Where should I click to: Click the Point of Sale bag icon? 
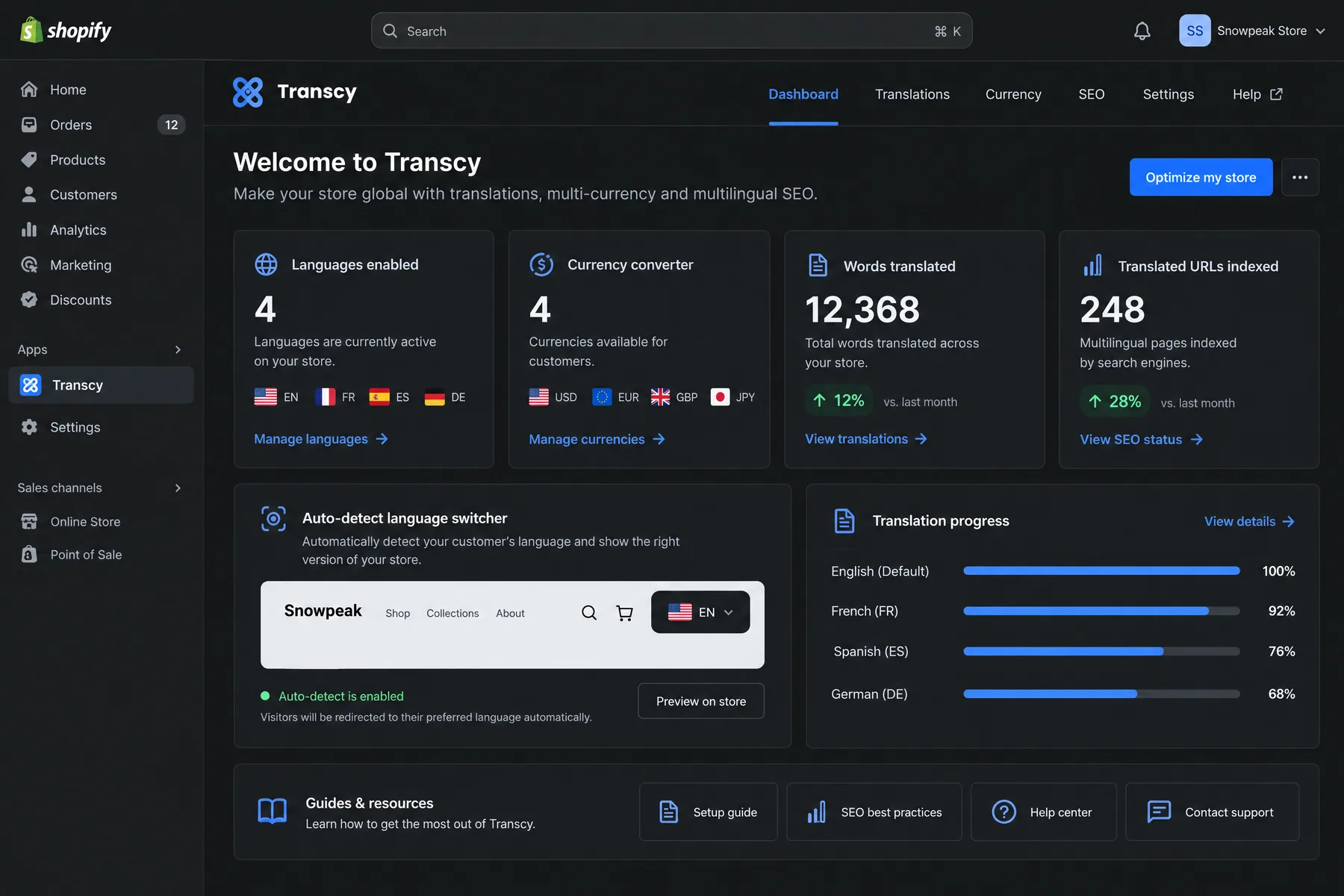click(29, 554)
